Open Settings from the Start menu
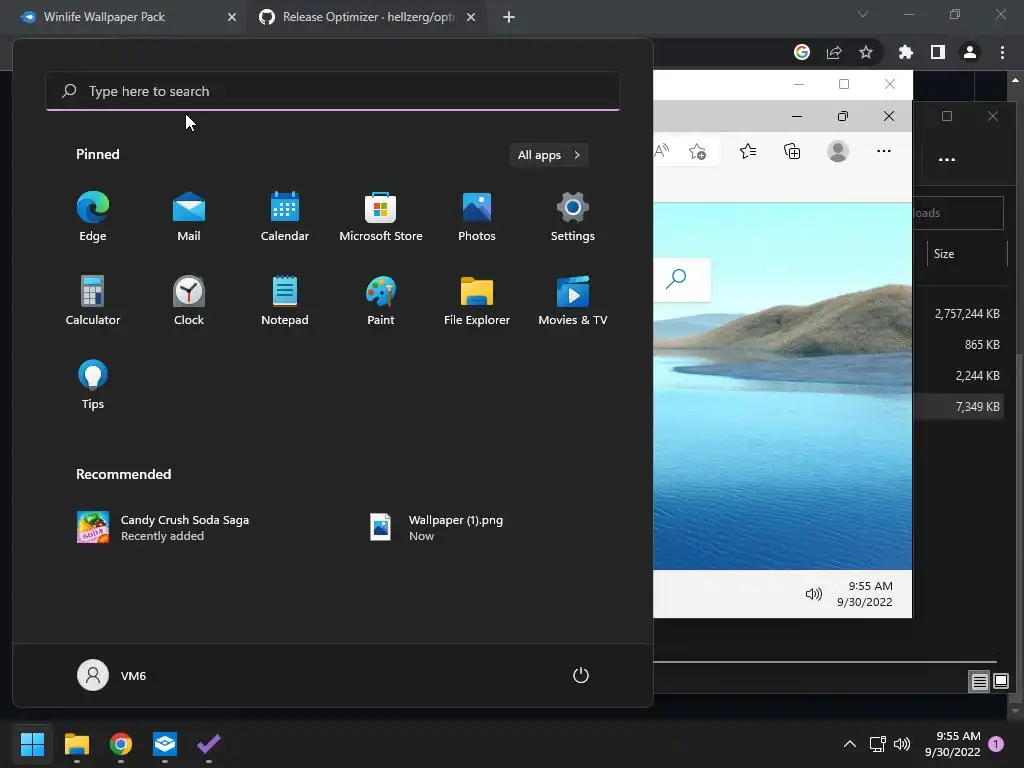Image resolution: width=1024 pixels, height=768 pixels. tap(573, 217)
